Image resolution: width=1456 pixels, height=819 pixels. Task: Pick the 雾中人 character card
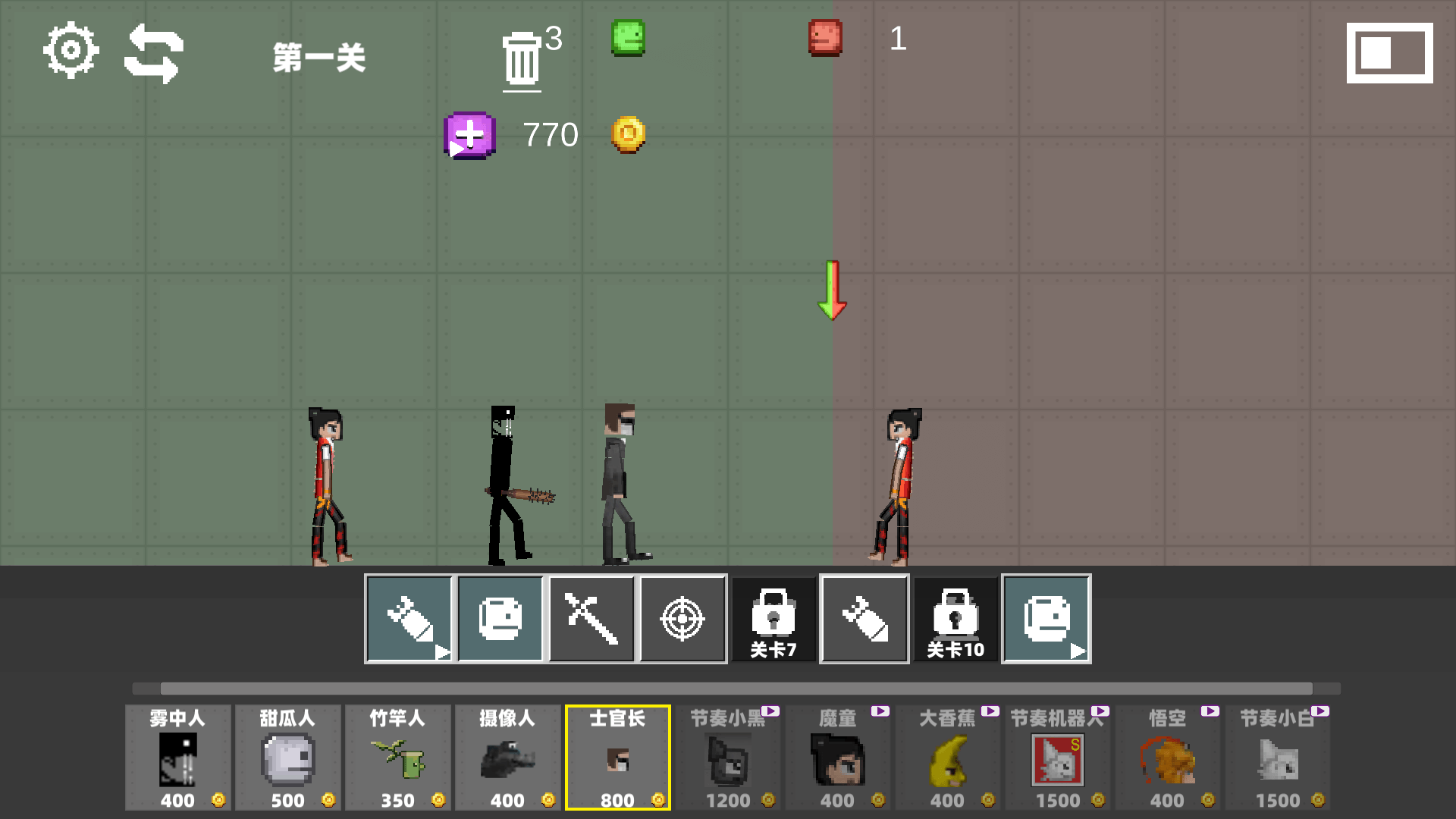(x=178, y=758)
